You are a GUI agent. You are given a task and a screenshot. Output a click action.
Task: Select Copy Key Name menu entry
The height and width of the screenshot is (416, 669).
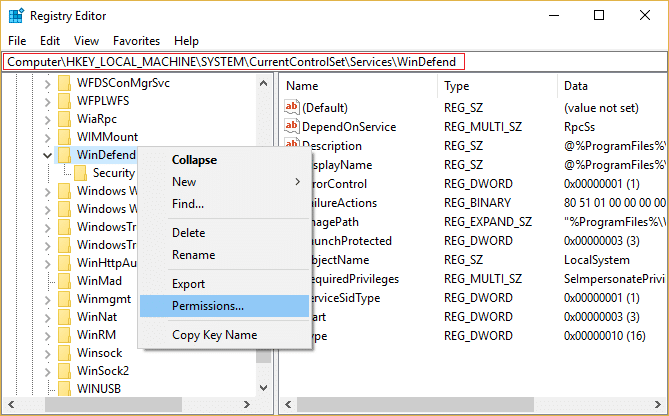214,335
